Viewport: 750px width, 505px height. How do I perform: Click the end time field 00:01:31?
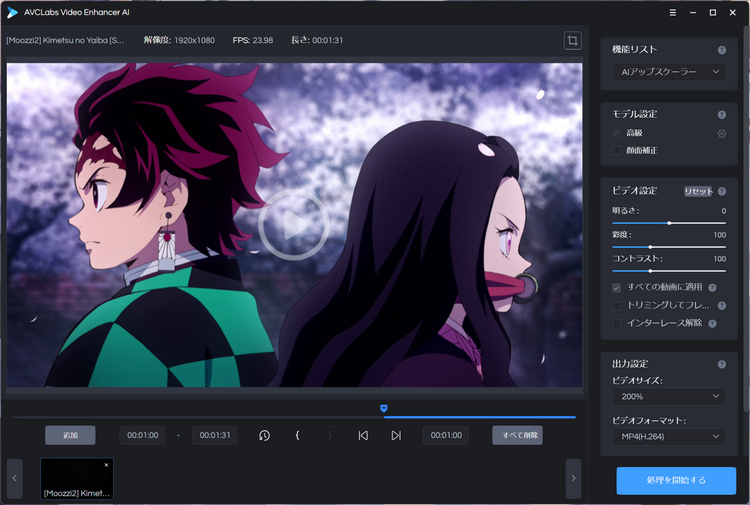215,435
